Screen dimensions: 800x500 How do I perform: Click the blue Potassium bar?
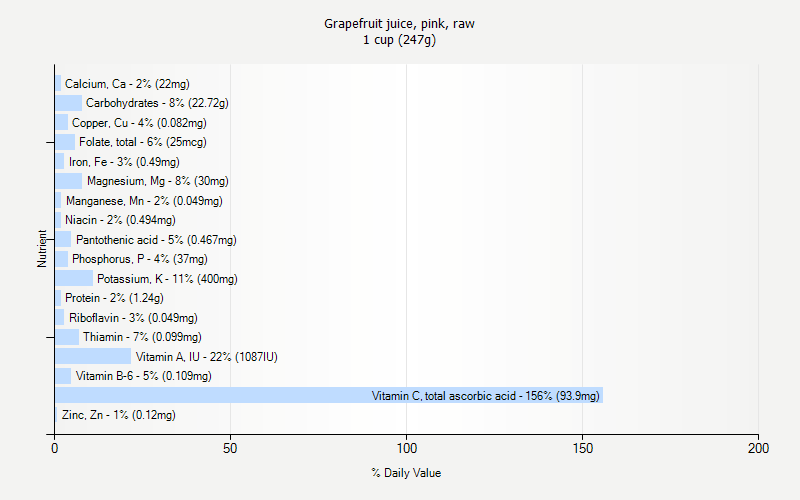click(x=74, y=279)
